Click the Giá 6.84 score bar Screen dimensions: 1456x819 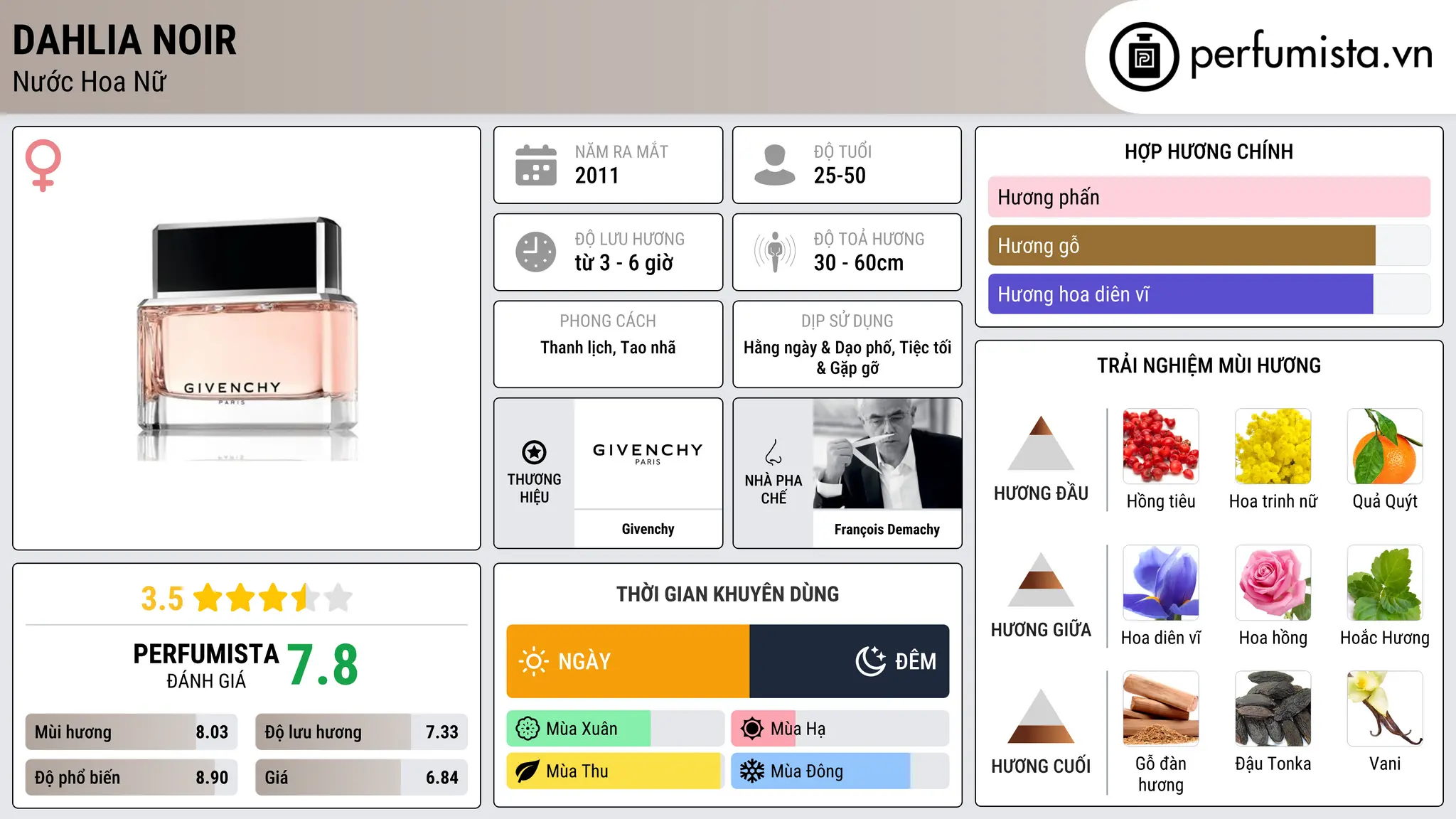point(361,777)
